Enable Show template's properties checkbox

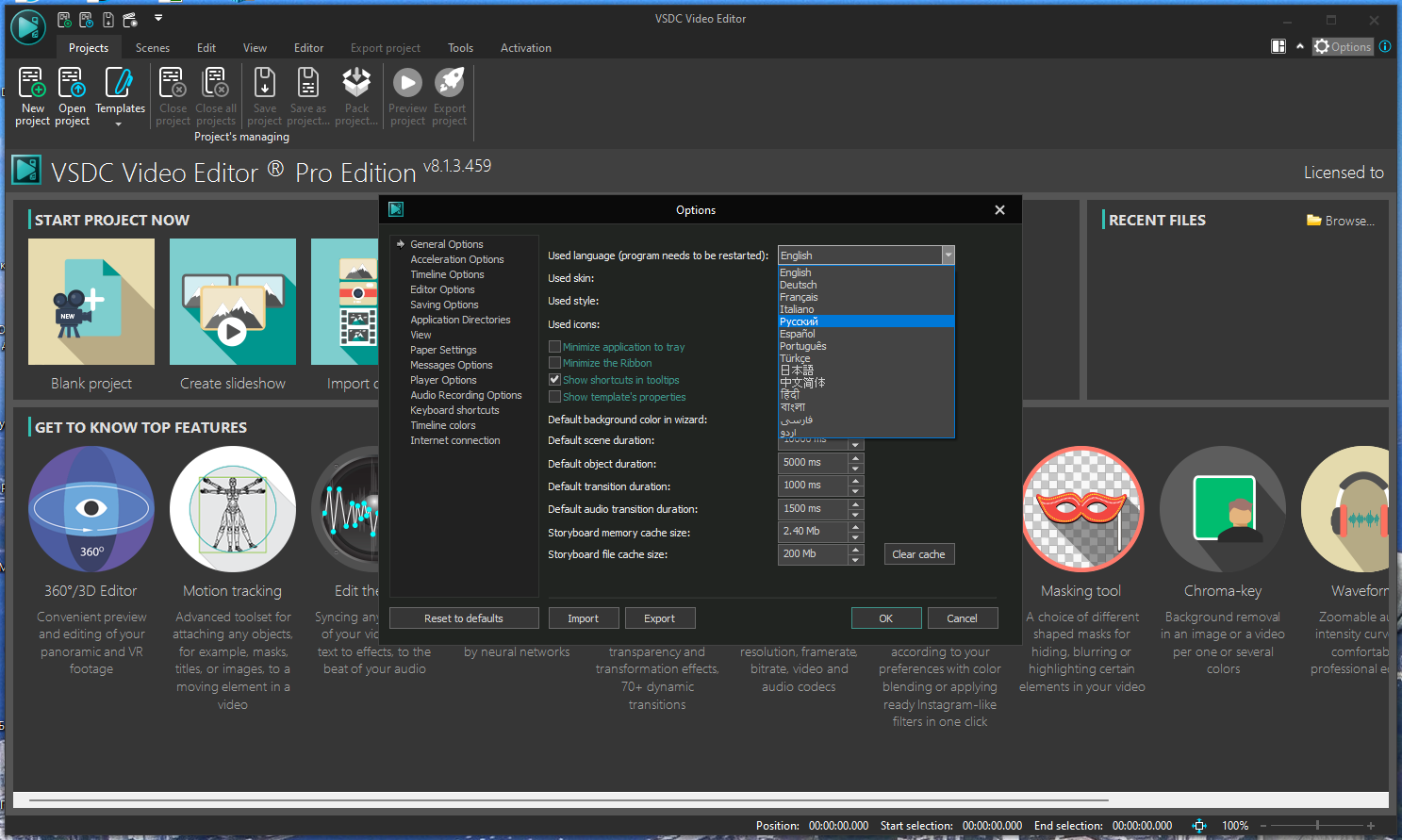tap(555, 397)
